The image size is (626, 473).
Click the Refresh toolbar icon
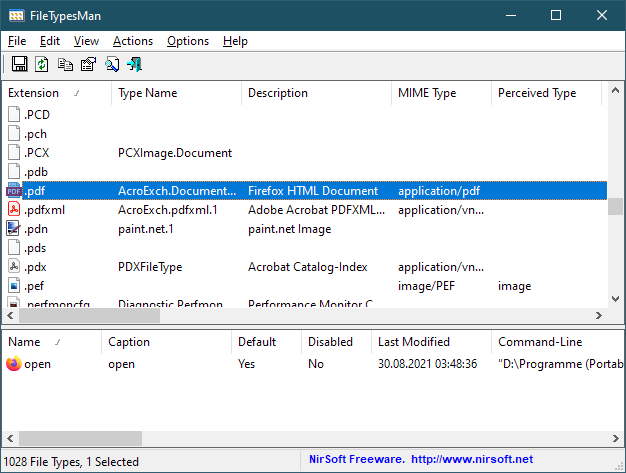tap(42, 65)
